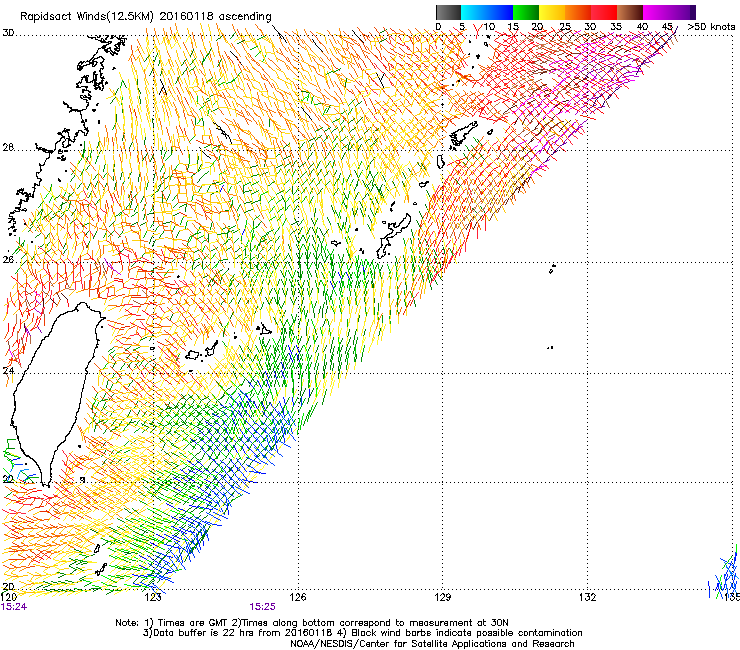Screen dimensions: 740x650
Task: Click the cyan 5-10 knots legend swatch
Action: (473, 12)
